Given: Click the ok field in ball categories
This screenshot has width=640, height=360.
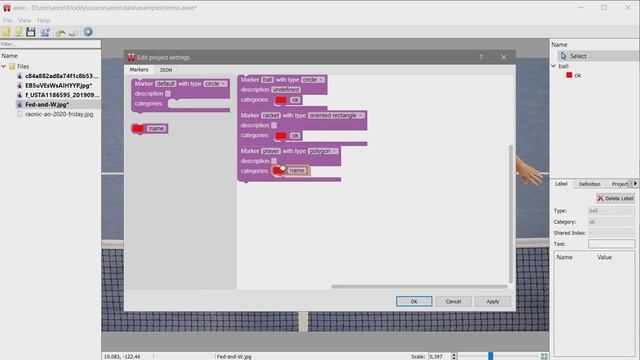Looking at the screenshot, I should click(x=295, y=100).
